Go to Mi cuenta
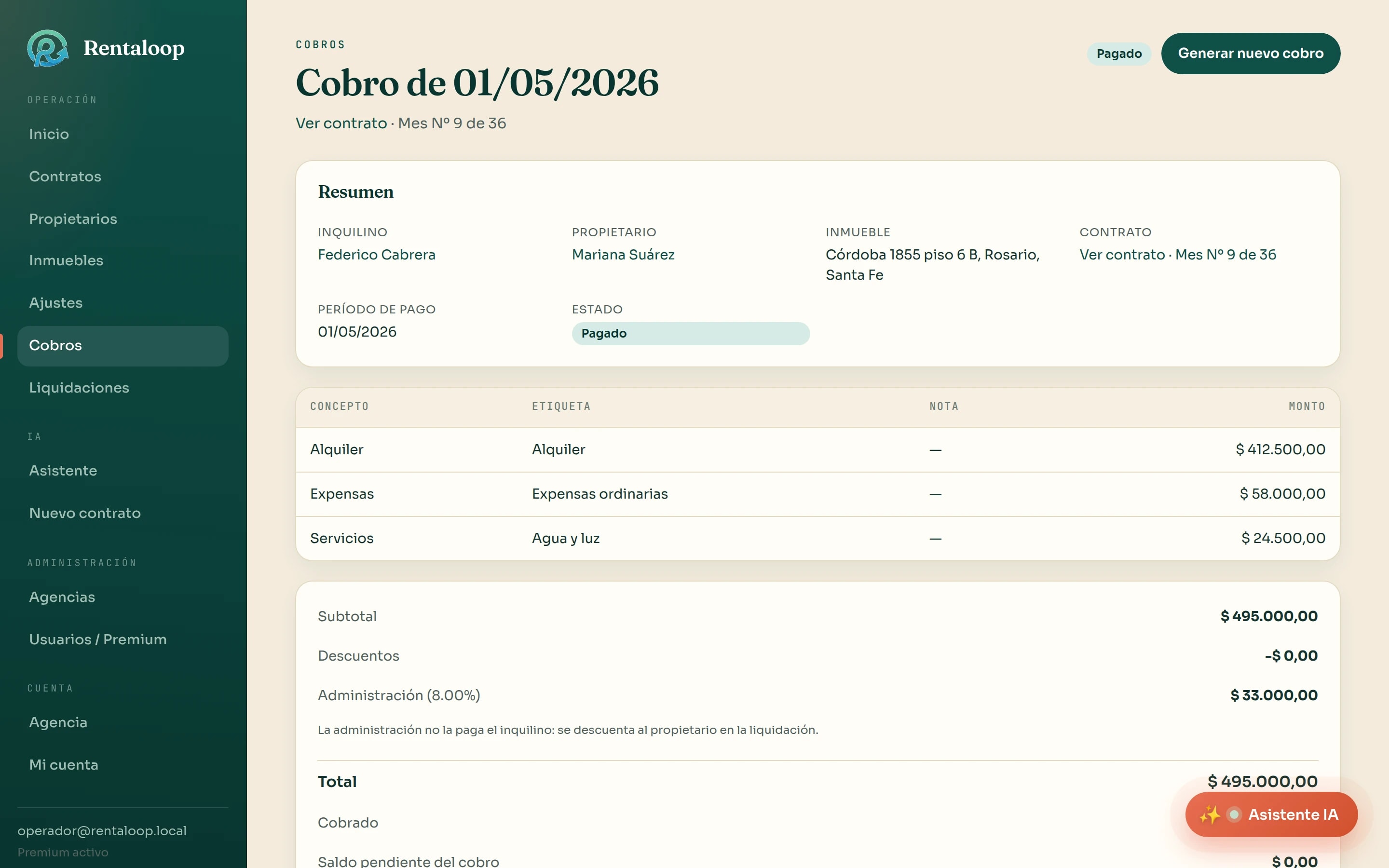 123,765
